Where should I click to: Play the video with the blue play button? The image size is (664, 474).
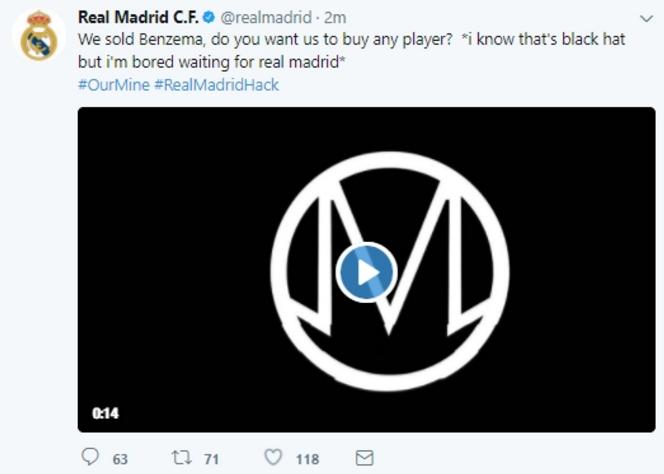coord(366,272)
